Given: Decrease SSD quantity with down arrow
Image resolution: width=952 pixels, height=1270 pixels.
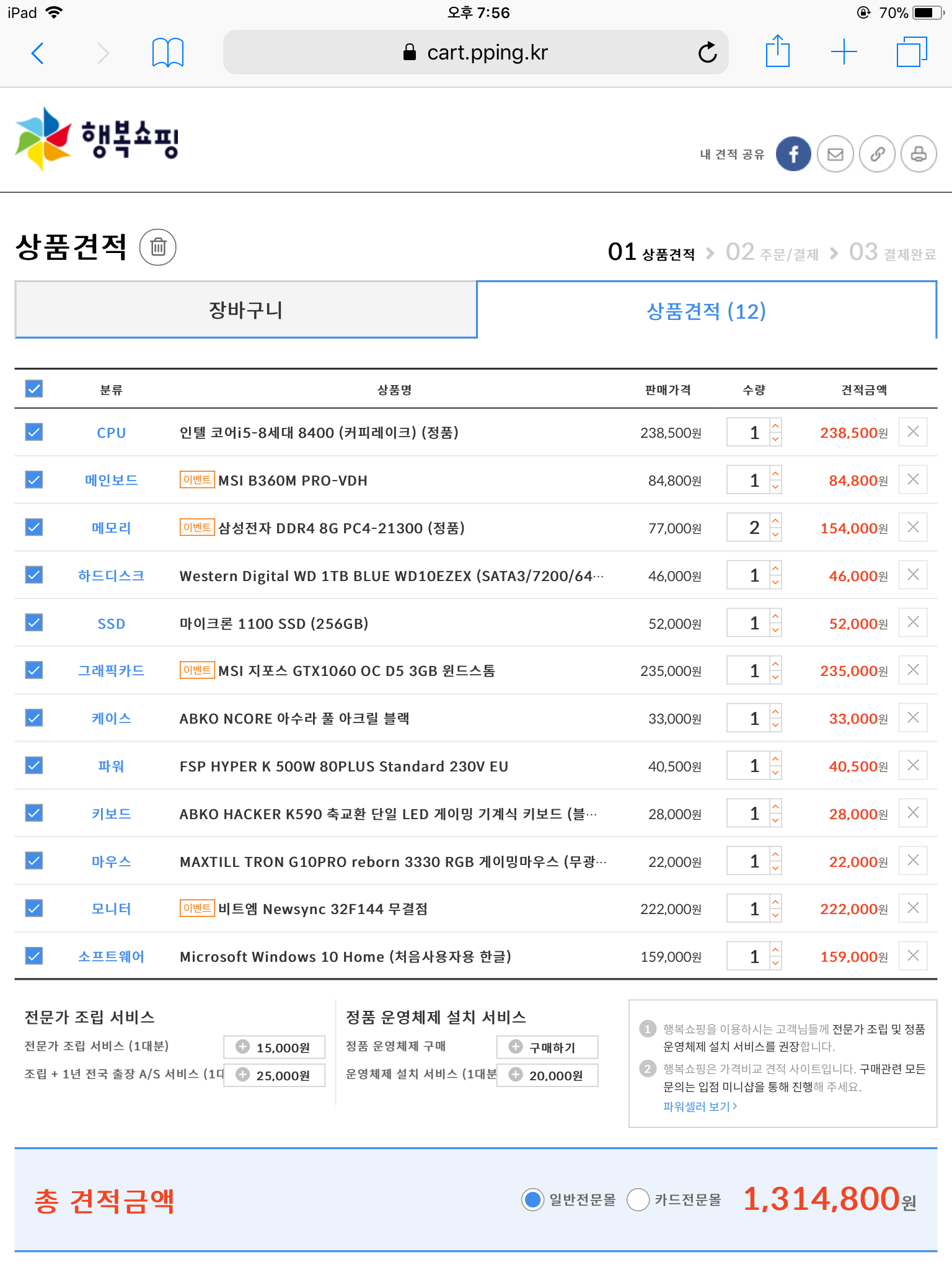Looking at the screenshot, I should pos(775,630).
